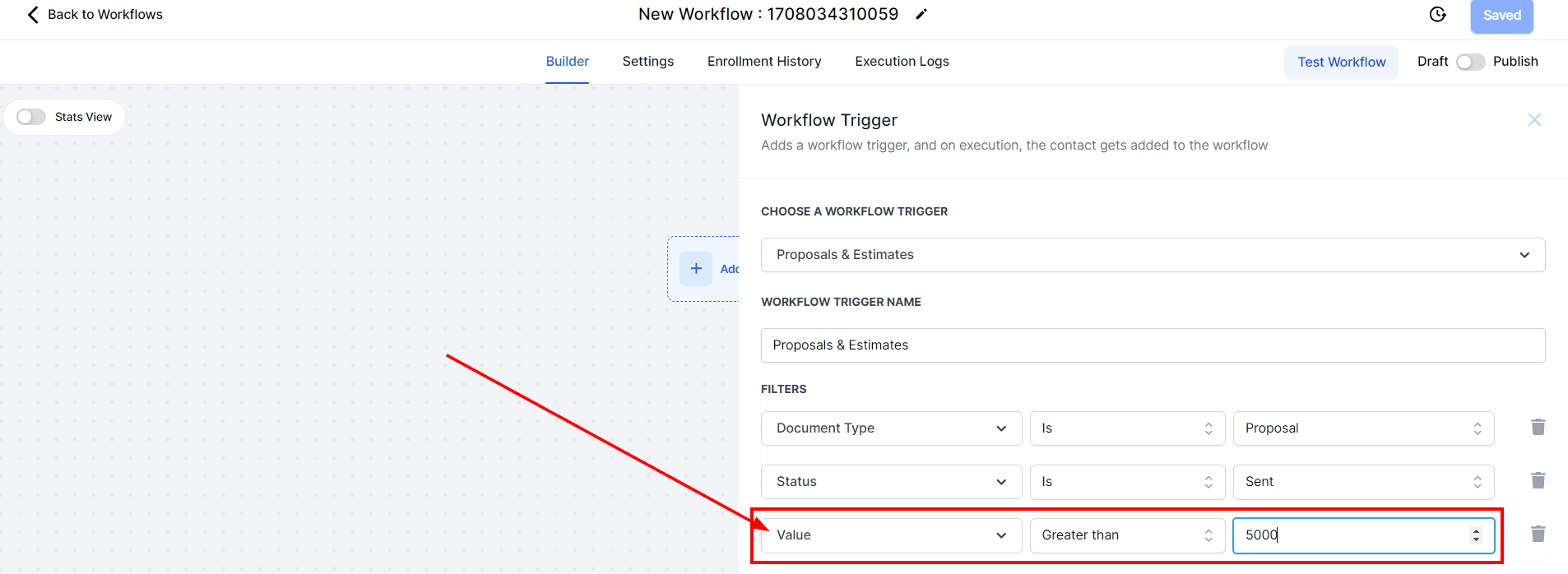Open the version history clock icon
Screen dimensions: 1568x574
point(1437,15)
